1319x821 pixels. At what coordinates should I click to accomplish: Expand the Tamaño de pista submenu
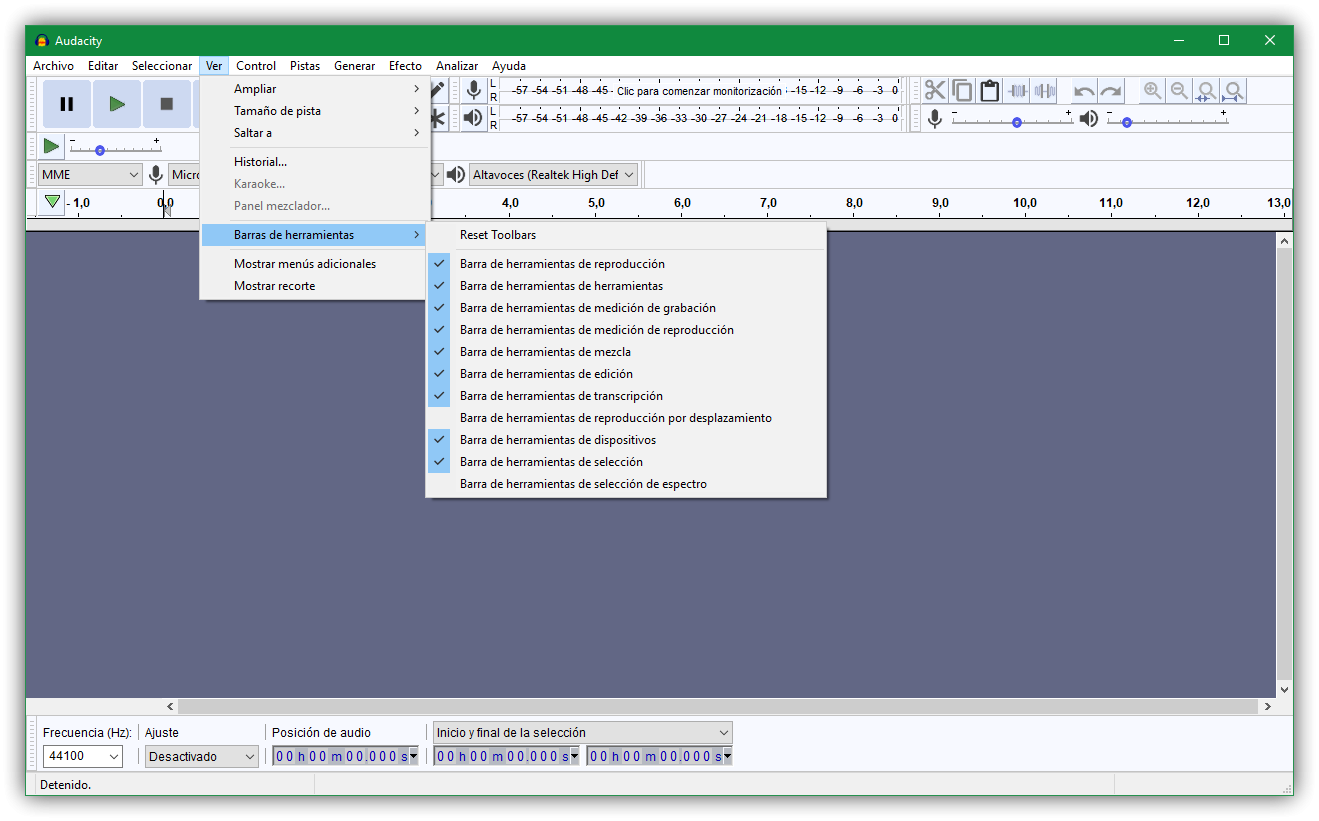pyautogui.click(x=315, y=111)
